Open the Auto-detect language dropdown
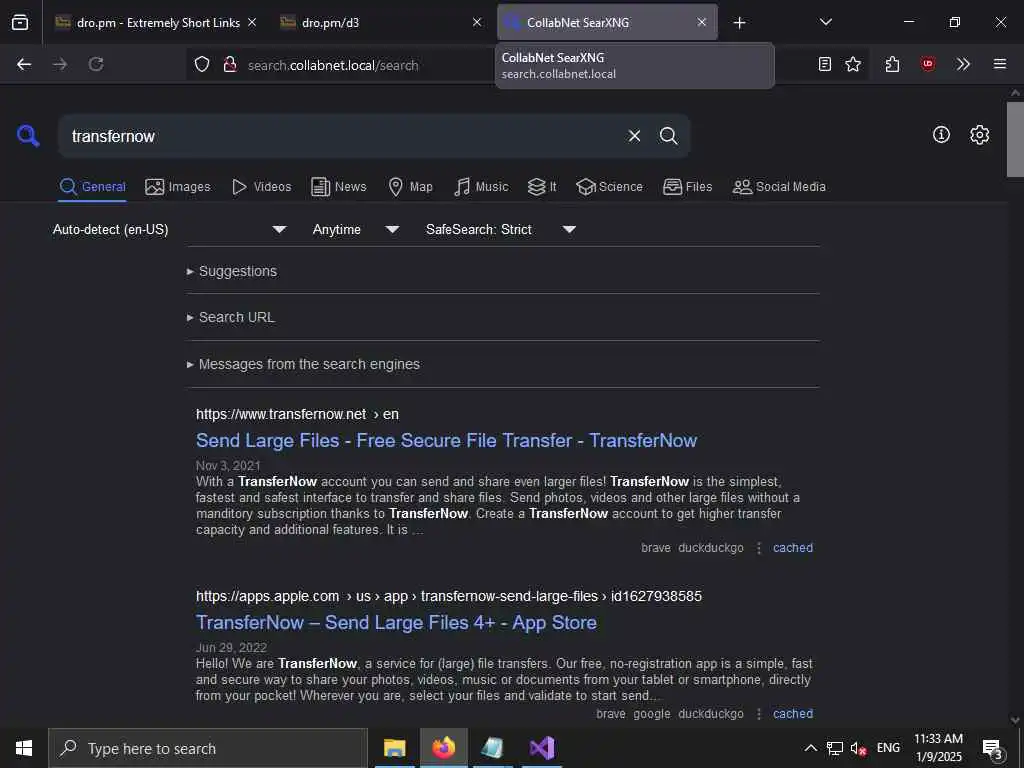Screen dimensions: 1024x768 tap(170, 229)
